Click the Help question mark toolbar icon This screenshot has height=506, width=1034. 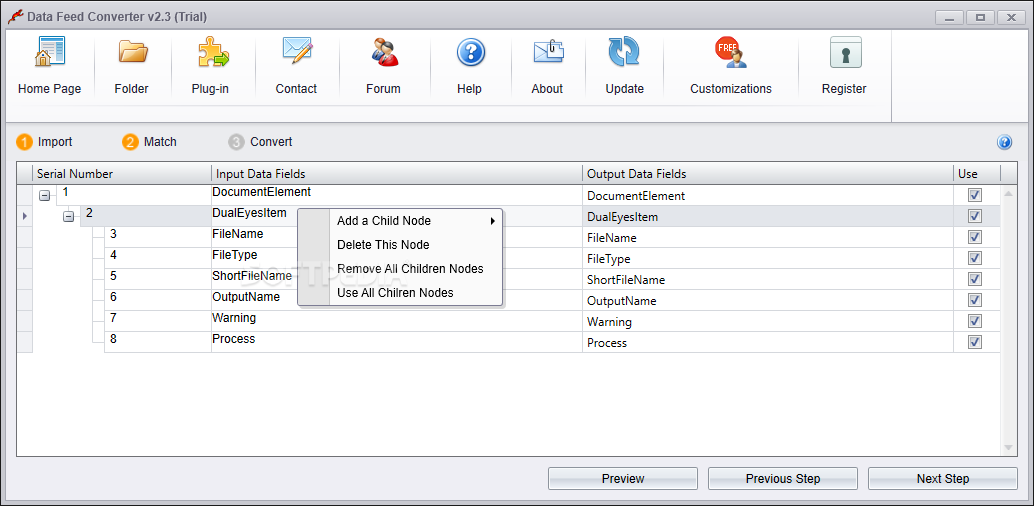coord(470,52)
